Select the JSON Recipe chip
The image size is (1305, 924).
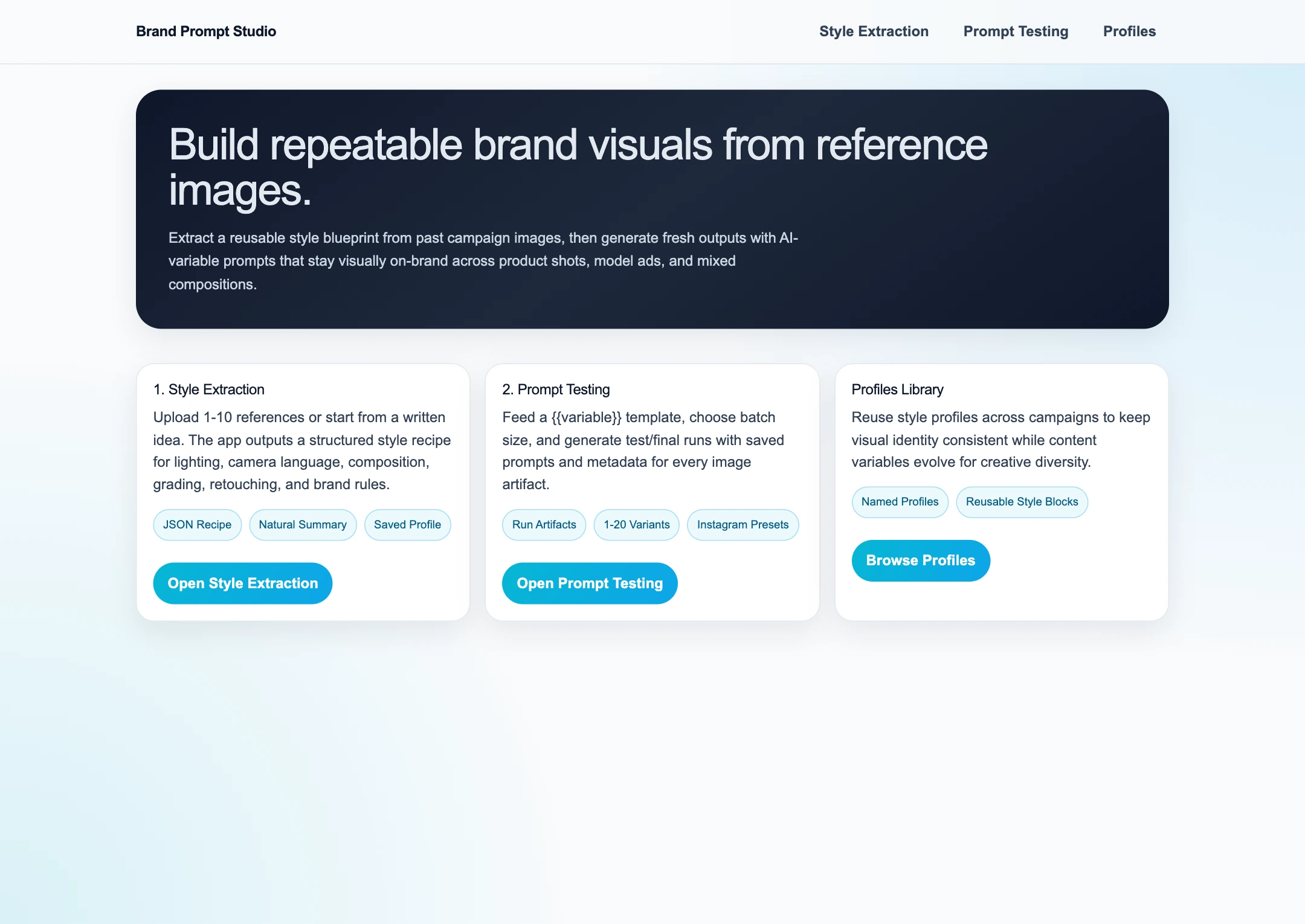197,525
